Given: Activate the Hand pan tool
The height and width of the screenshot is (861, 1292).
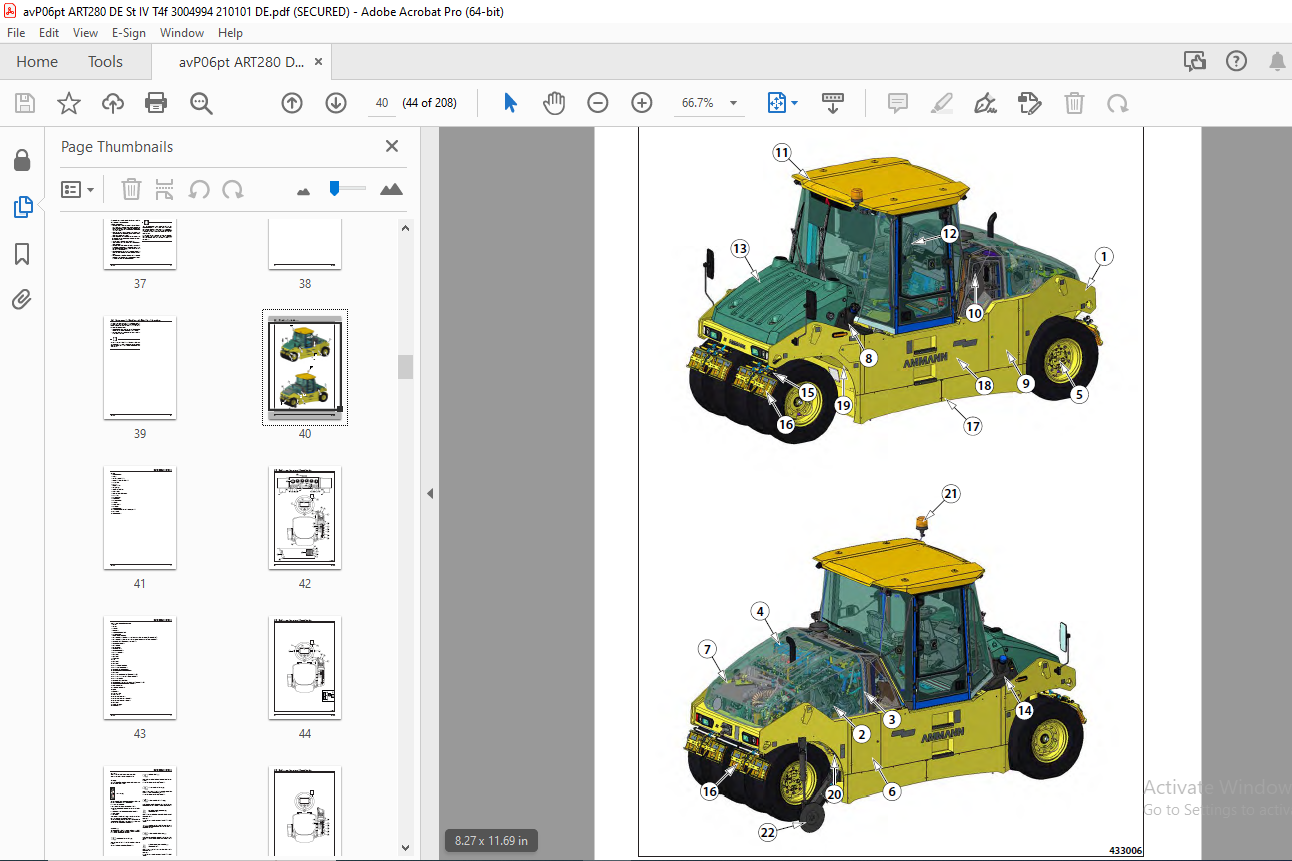Looking at the screenshot, I should [554, 103].
